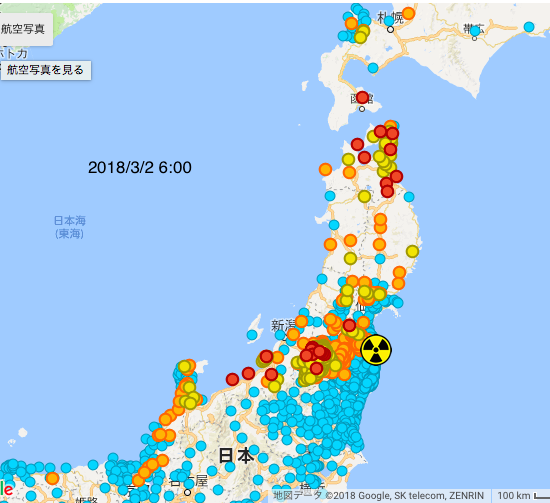Click the far-east Hokkaido cyan marker
Screen dimensions: 550x503
coord(529,27)
